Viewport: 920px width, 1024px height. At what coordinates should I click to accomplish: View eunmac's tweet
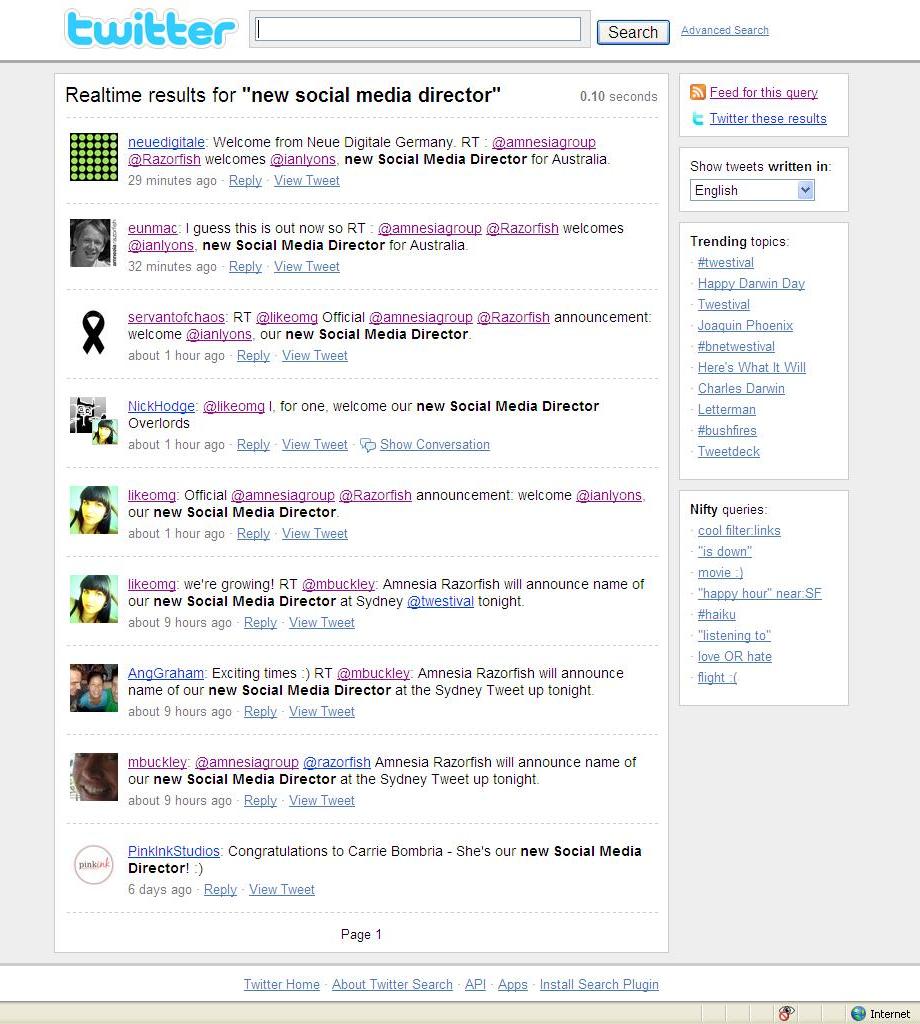pyautogui.click(x=306, y=267)
